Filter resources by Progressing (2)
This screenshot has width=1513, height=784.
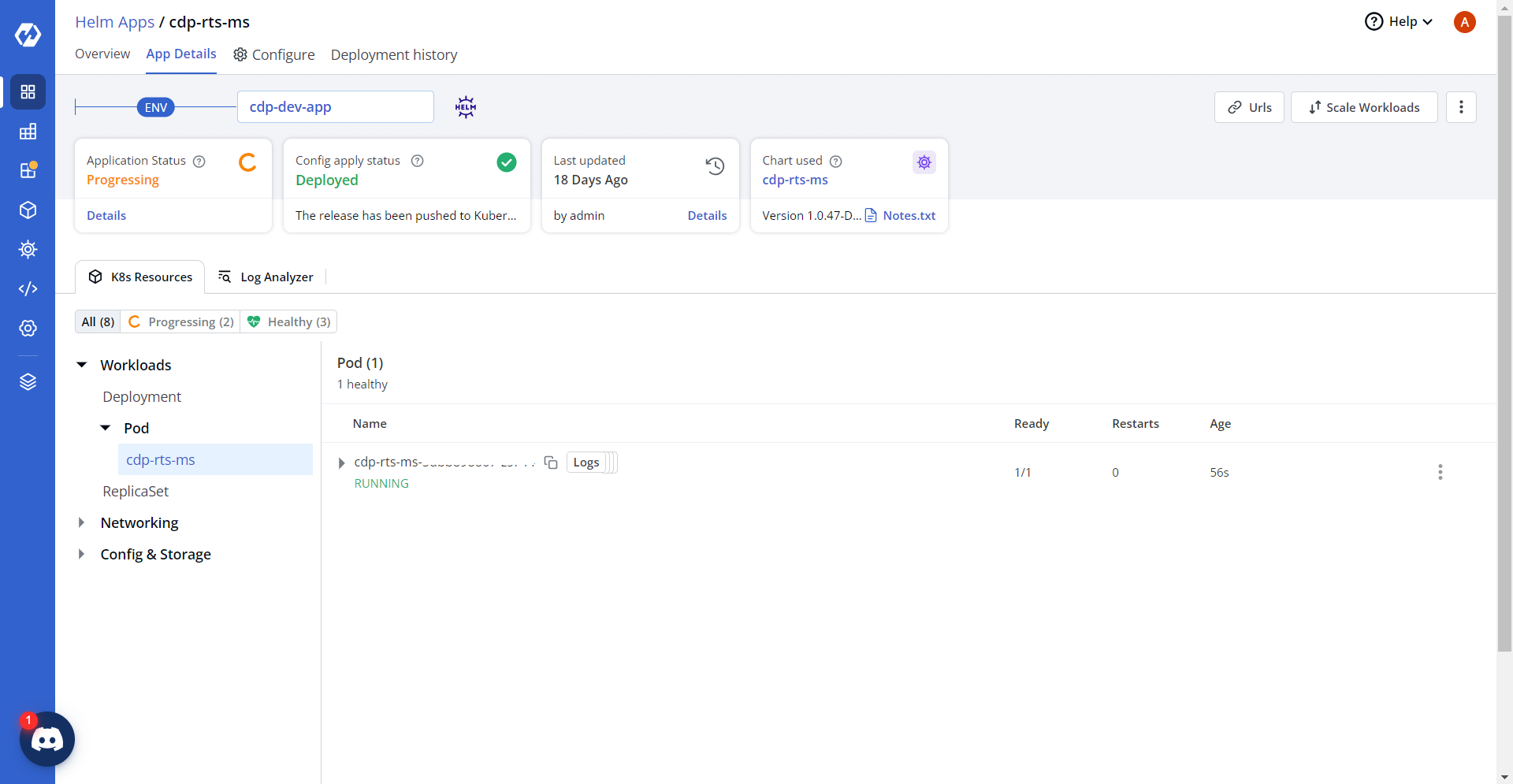pyautogui.click(x=181, y=321)
